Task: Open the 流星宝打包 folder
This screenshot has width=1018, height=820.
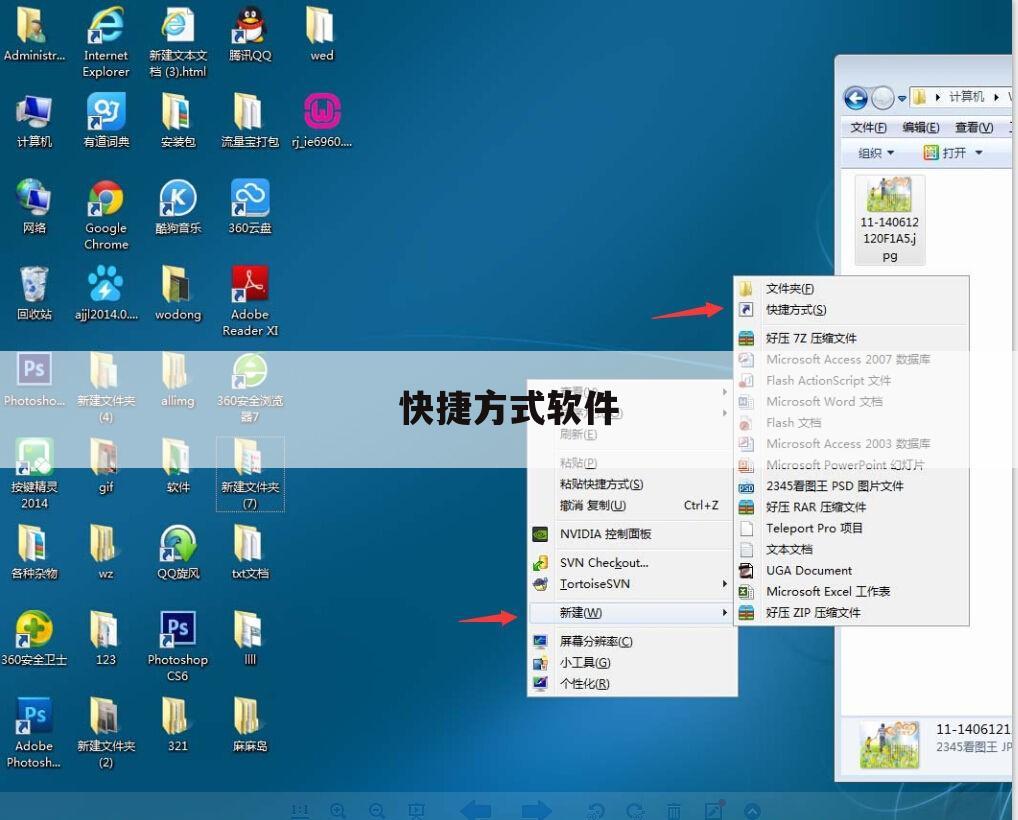Action: point(250,121)
